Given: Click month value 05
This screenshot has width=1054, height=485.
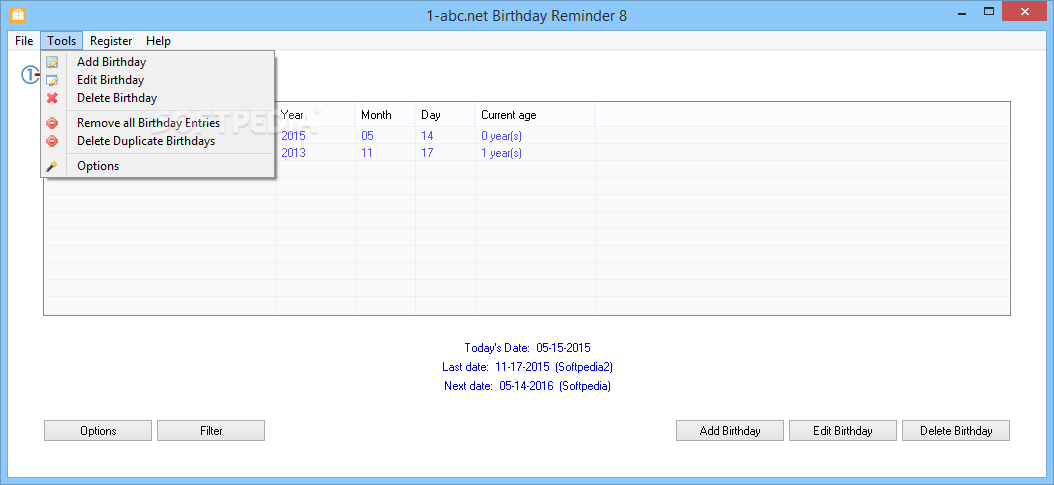Looking at the screenshot, I should 367,136.
